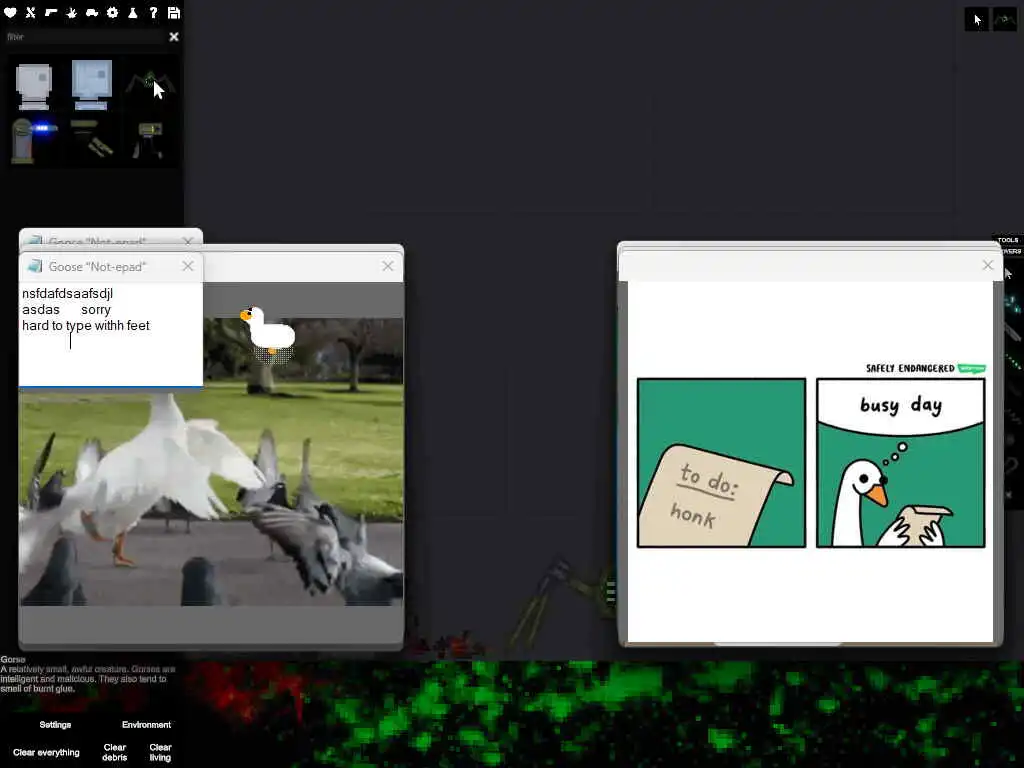Open Settings in the bottom-left panel
Image resolution: width=1024 pixels, height=768 pixels.
[x=55, y=725]
